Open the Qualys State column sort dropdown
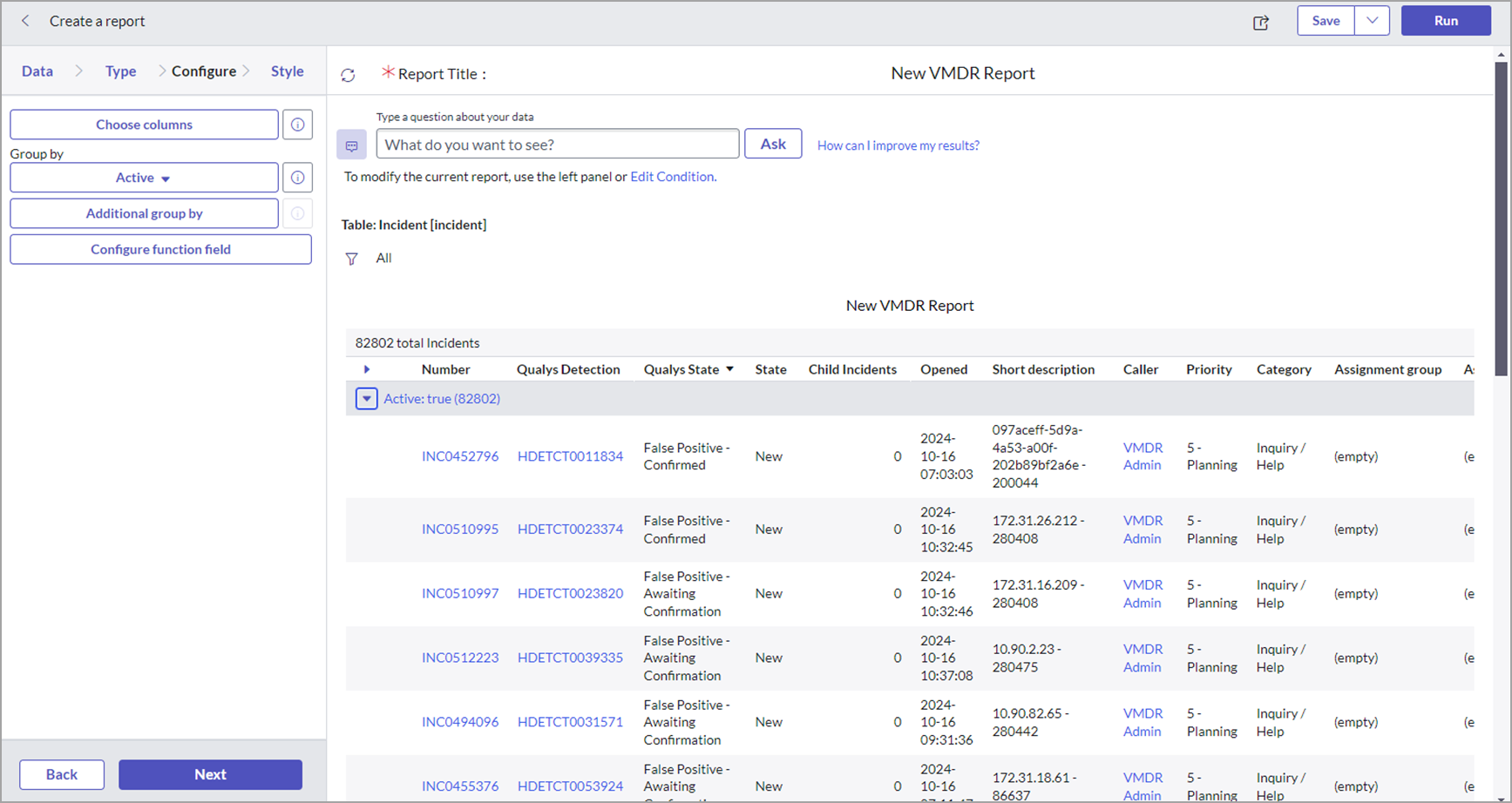 click(x=730, y=368)
